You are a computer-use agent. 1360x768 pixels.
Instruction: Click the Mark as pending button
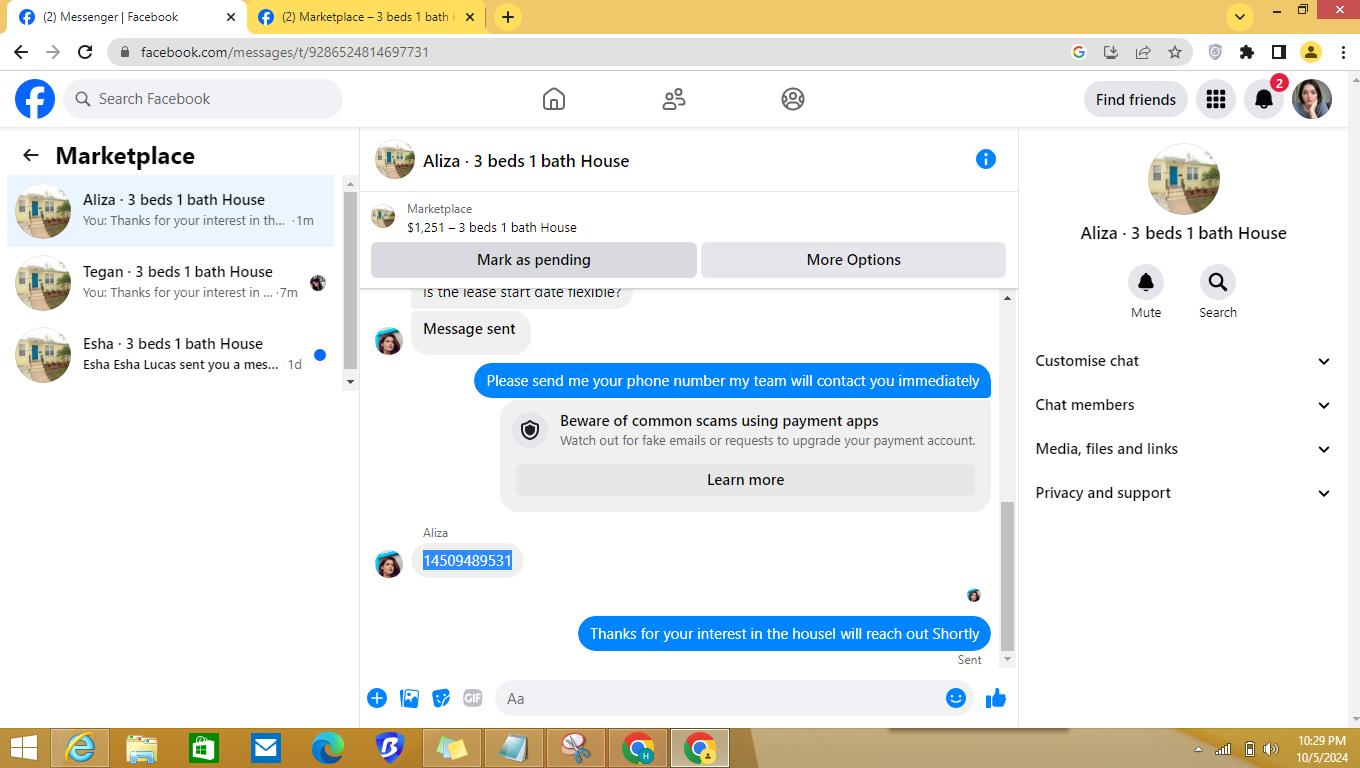point(534,260)
